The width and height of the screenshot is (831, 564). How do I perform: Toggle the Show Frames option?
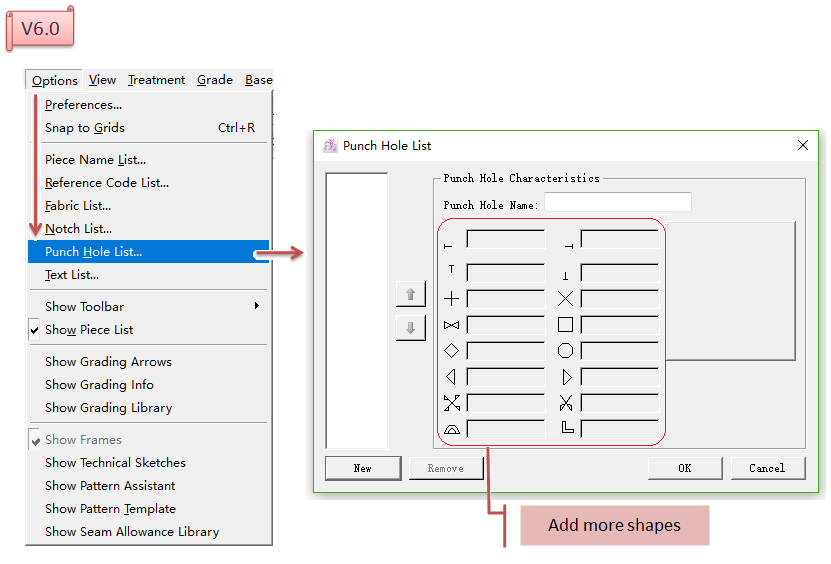(83, 440)
